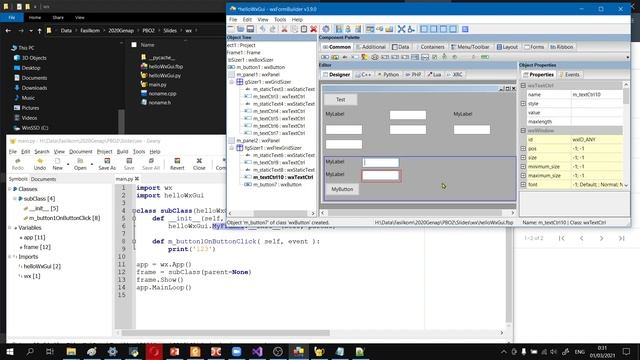
Task: Expand the minimum_size property row
Action: [x=523, y=167]
